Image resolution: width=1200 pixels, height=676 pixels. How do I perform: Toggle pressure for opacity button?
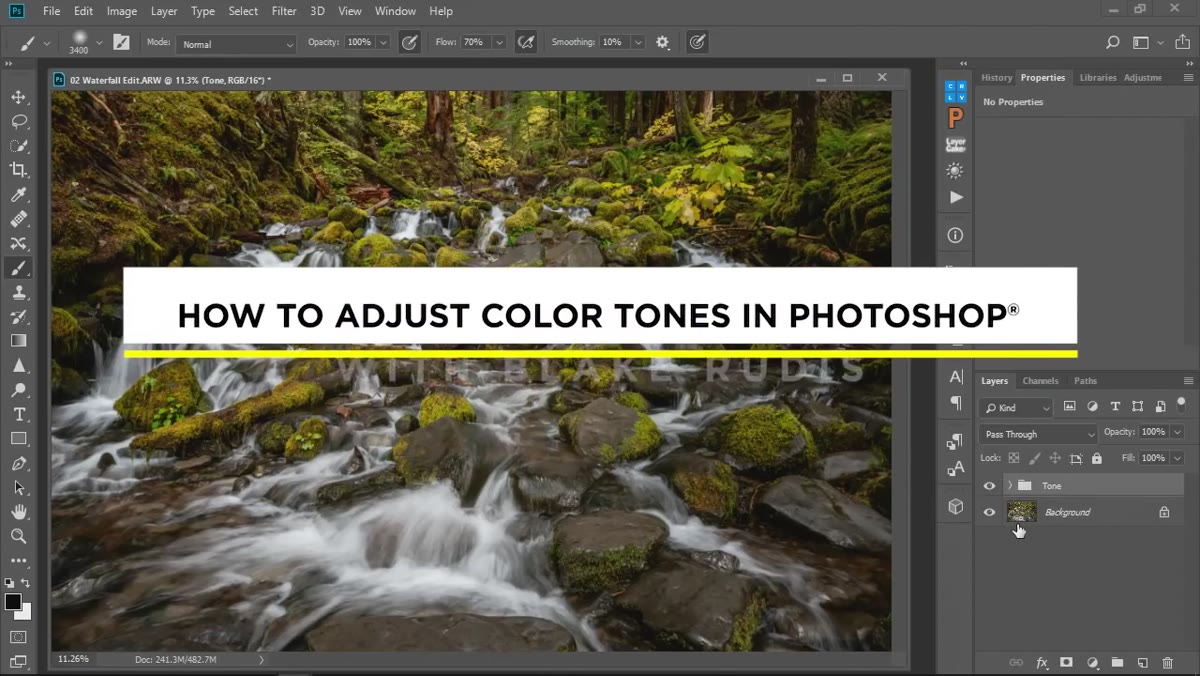(409, 42)
